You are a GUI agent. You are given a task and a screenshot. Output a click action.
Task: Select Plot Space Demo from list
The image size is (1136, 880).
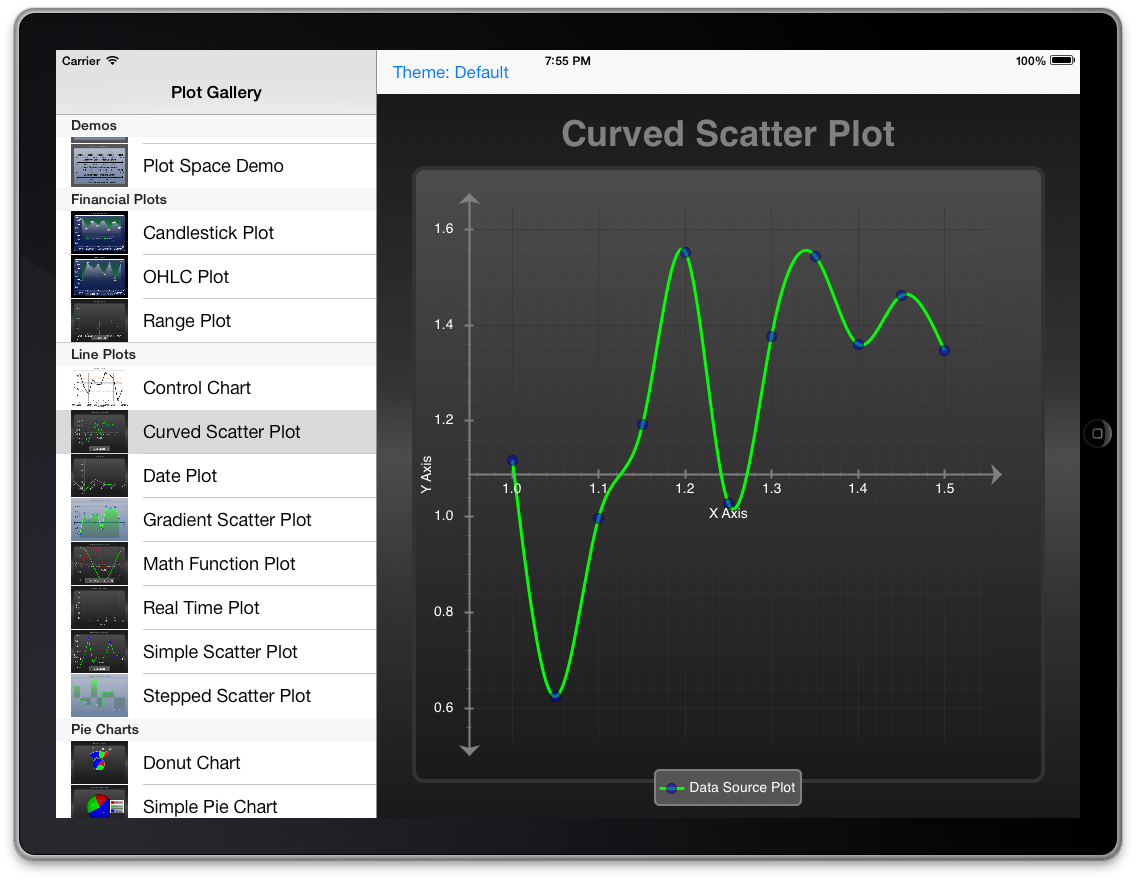213,166
